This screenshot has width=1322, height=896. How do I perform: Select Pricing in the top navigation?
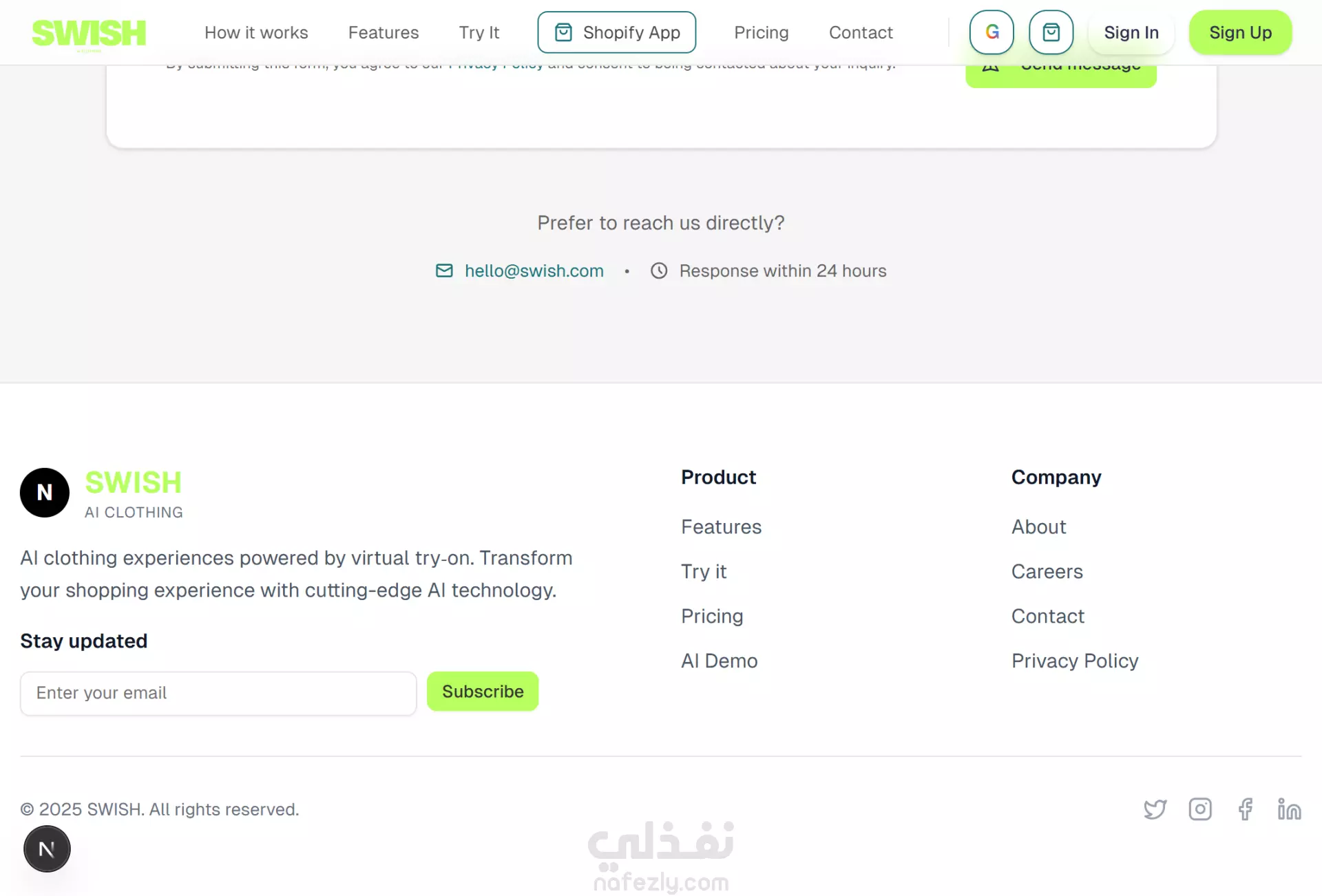click(x=761, y=32)
